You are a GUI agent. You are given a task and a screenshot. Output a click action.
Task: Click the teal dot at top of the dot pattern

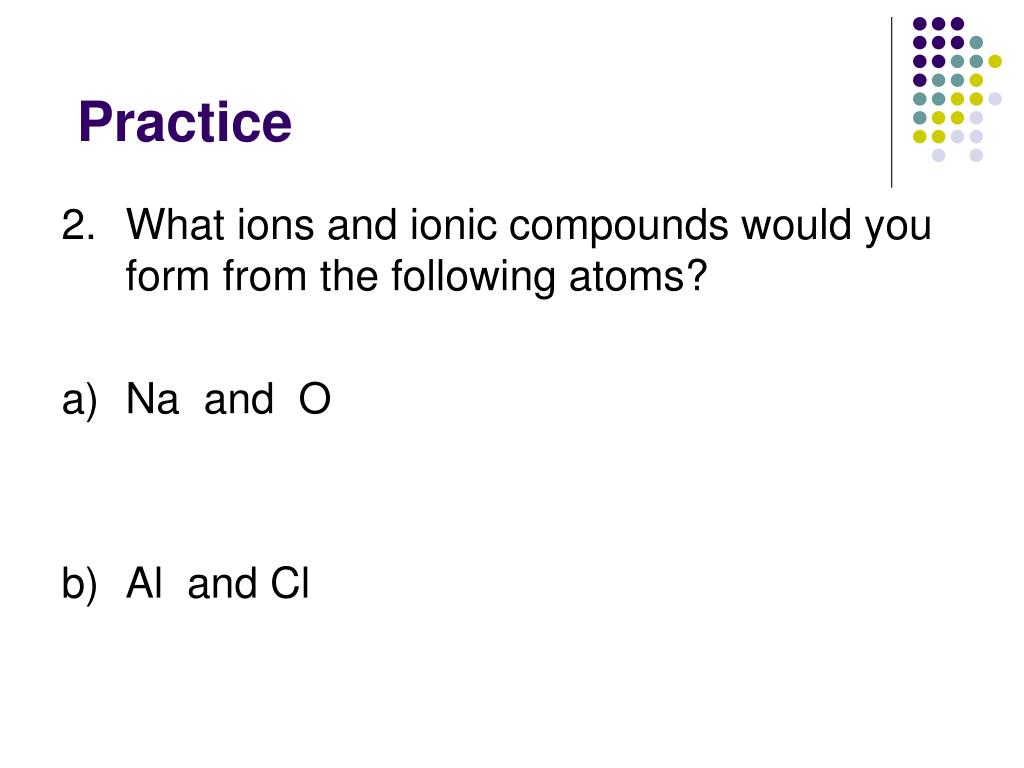(976, 42)
